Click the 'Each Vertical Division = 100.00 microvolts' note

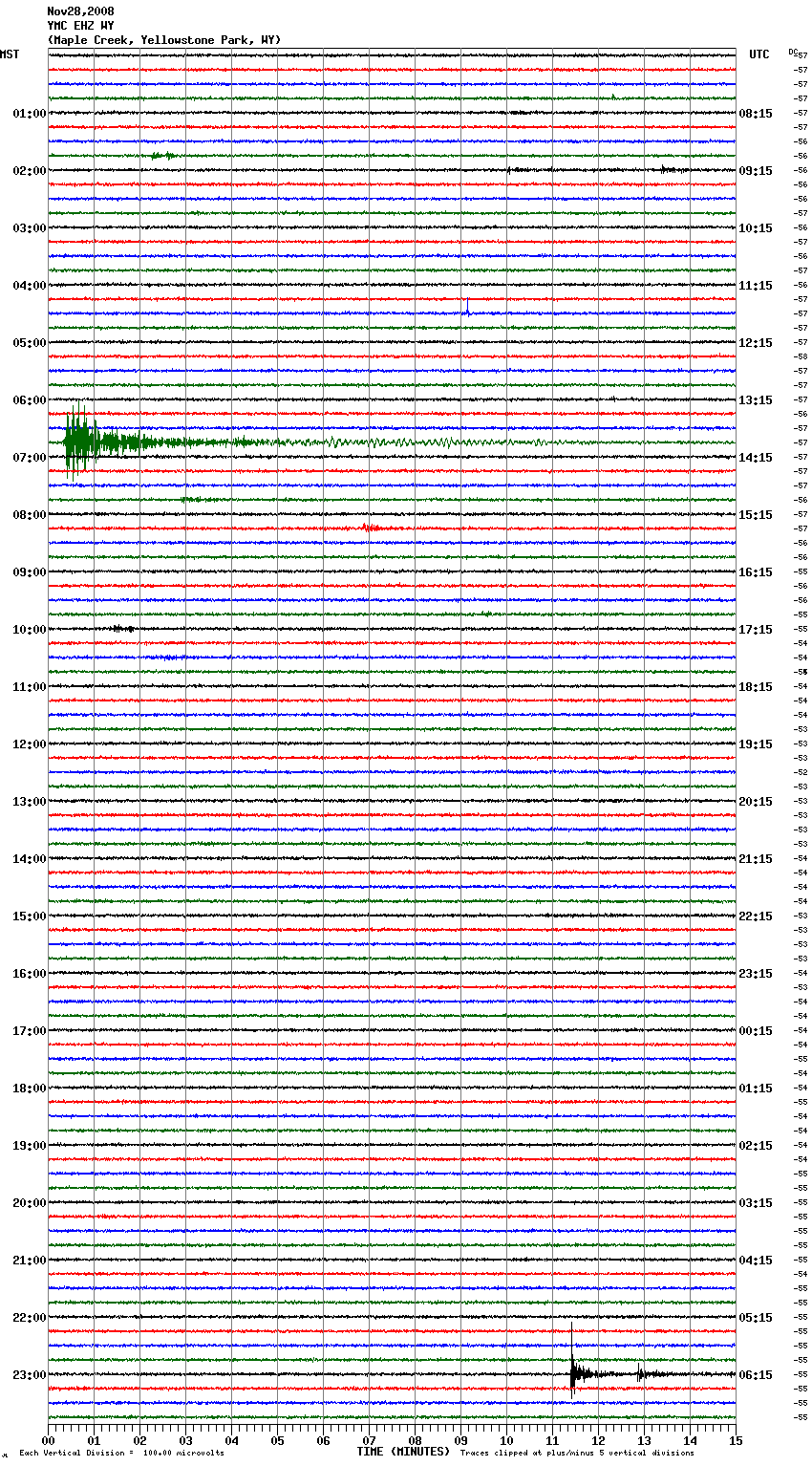[121, 1454]
